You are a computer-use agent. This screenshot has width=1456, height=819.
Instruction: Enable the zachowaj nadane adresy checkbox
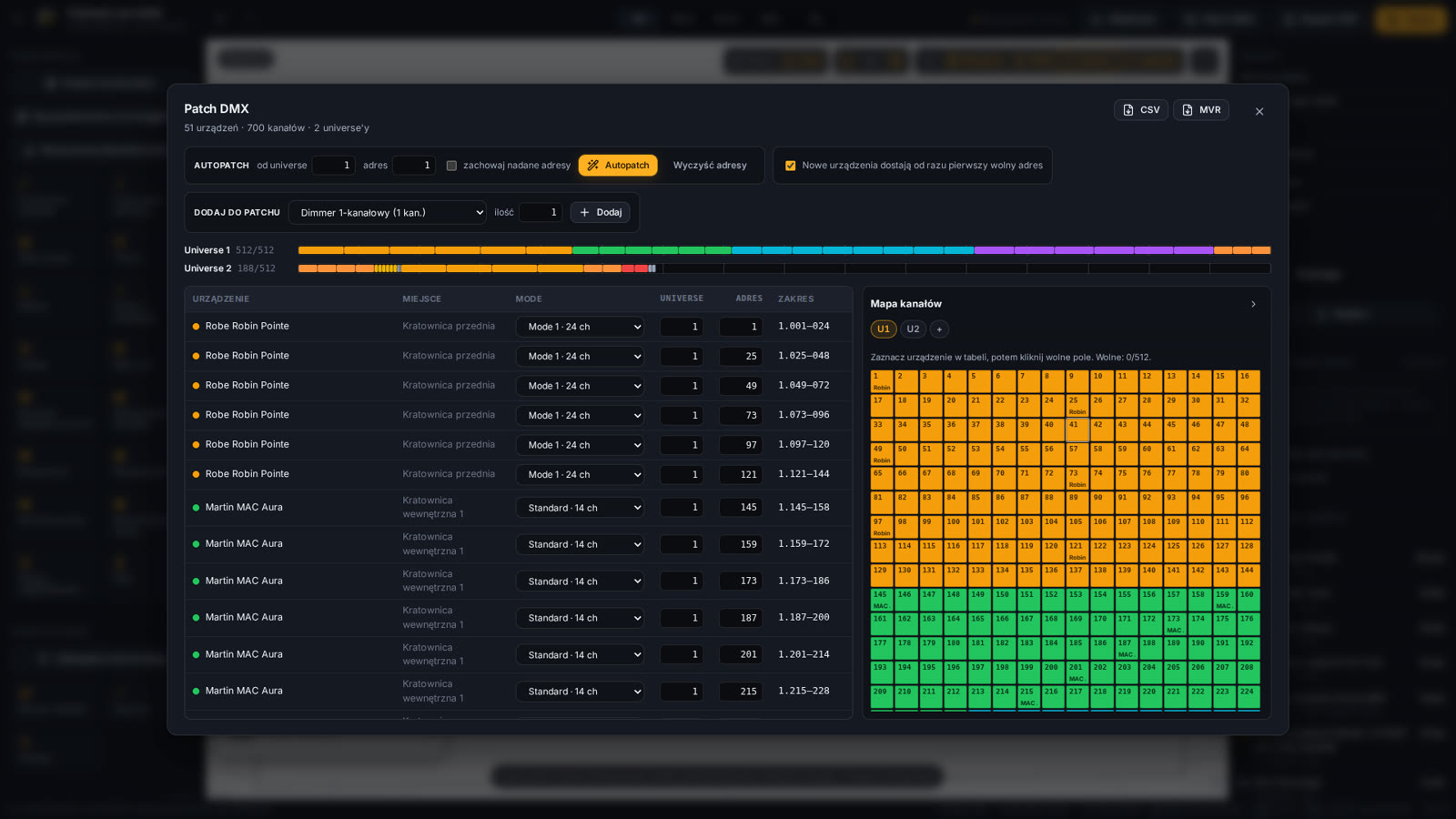(451, 166)
